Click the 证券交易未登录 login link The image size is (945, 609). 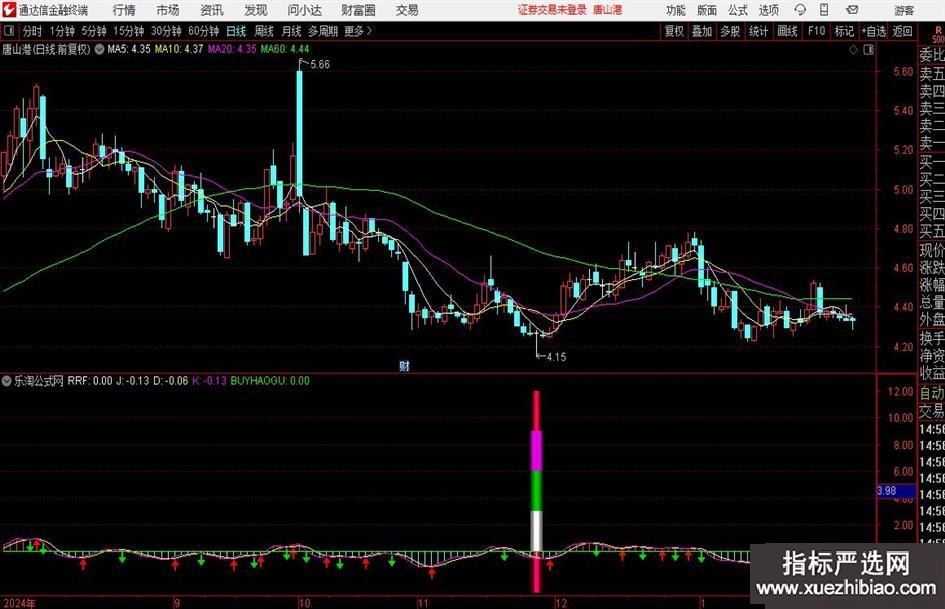pos(552,10)
